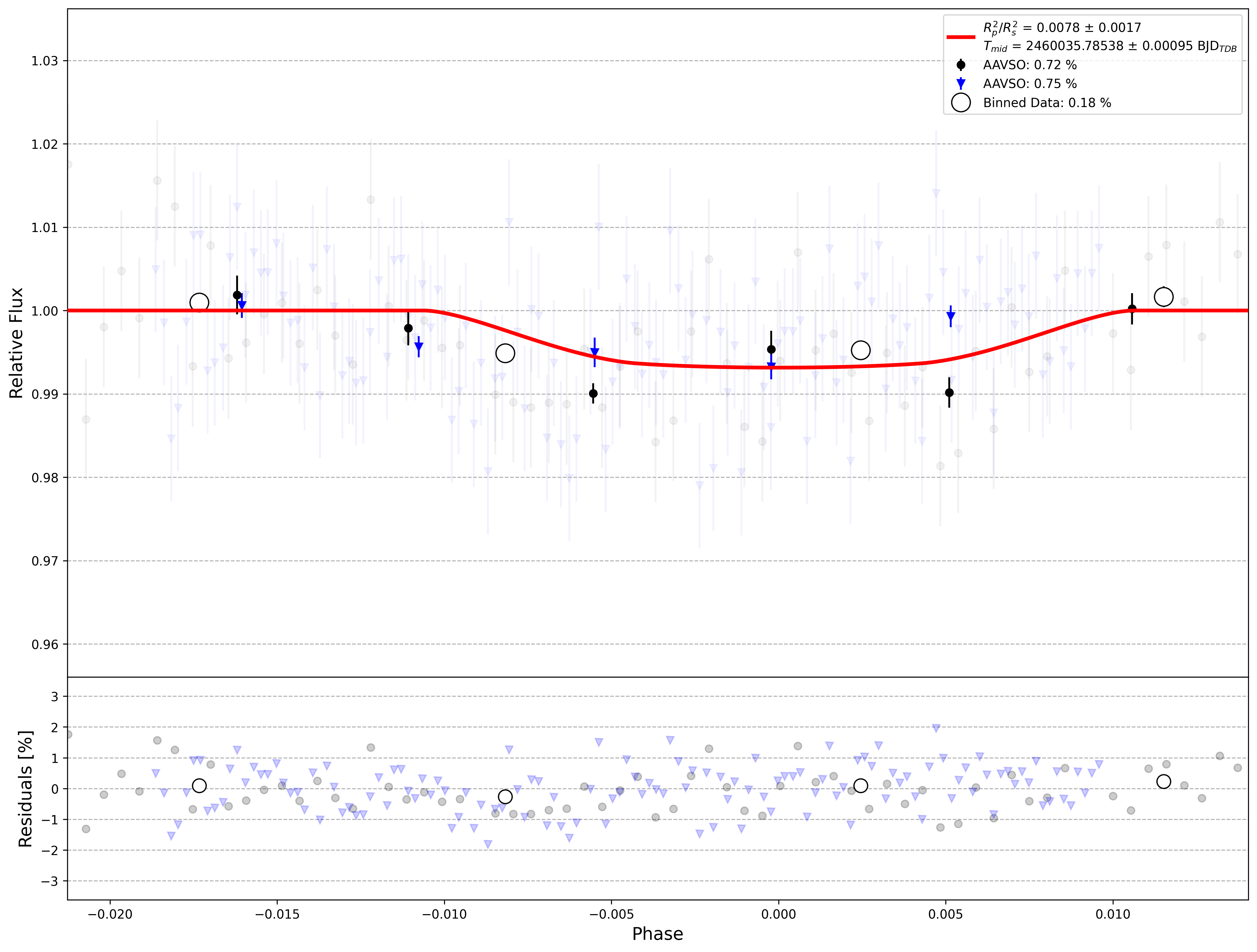
Task: Click the red transit model line legend swatch
Action: point(961,37)
